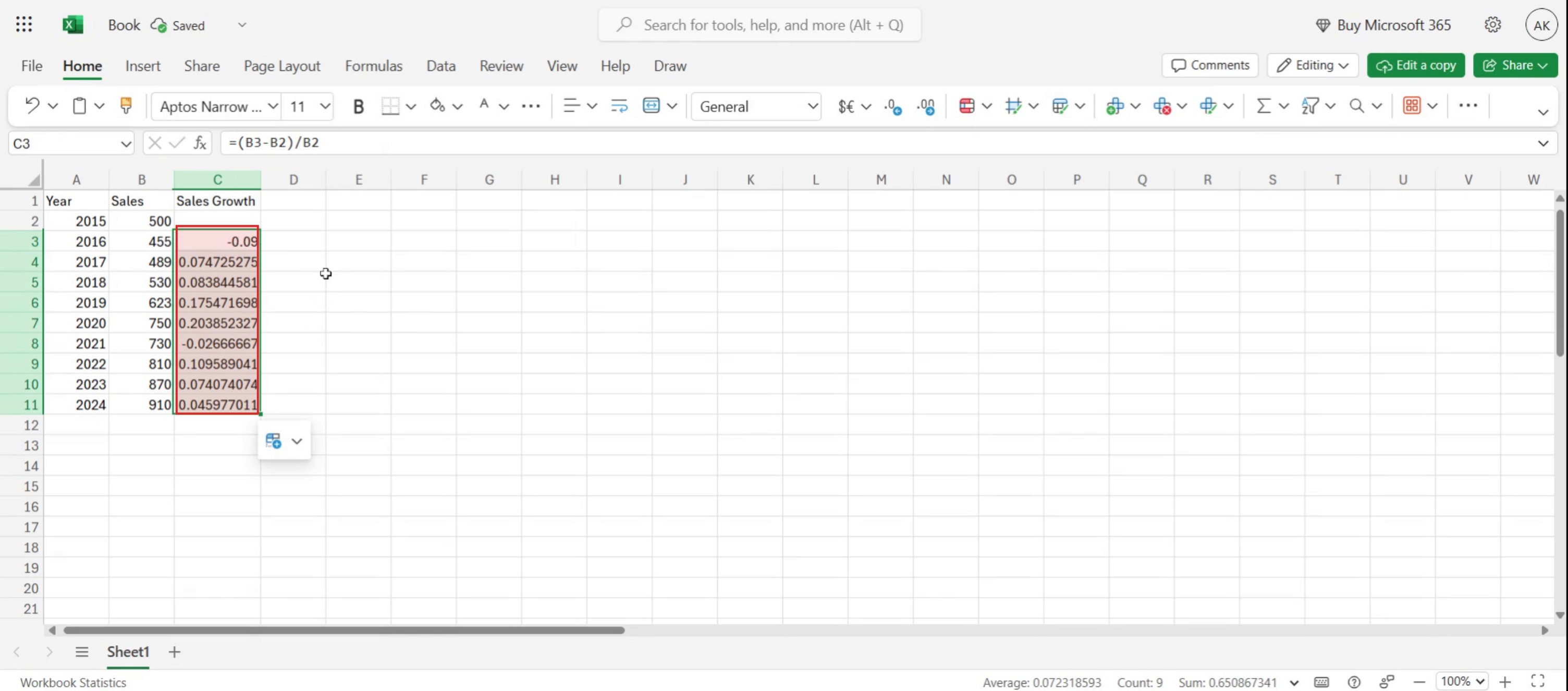Click the Fill Color bucket icon
The height and width of the screenshot is (691, 1568).
(x=437, y=106)
